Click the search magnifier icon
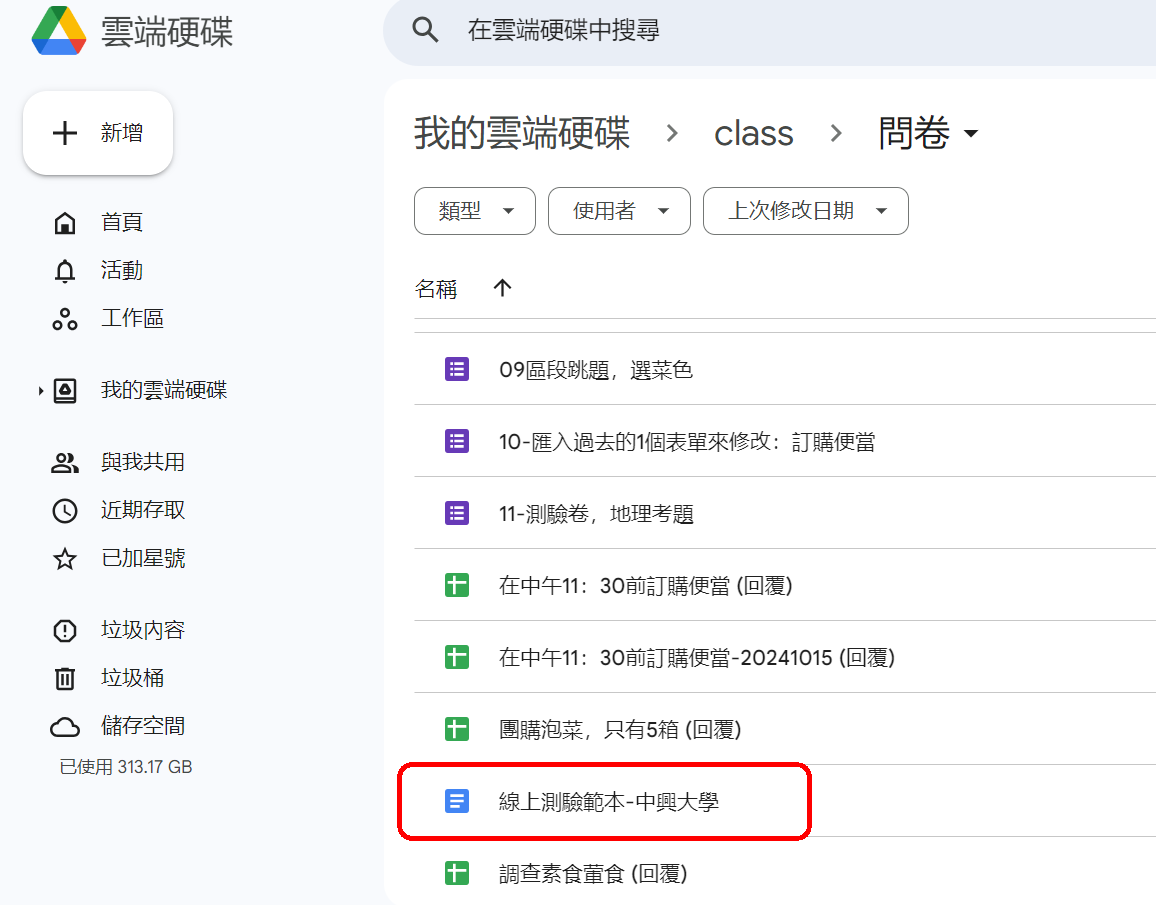This screenshot has width=1156, height=905. coord(425,30)
